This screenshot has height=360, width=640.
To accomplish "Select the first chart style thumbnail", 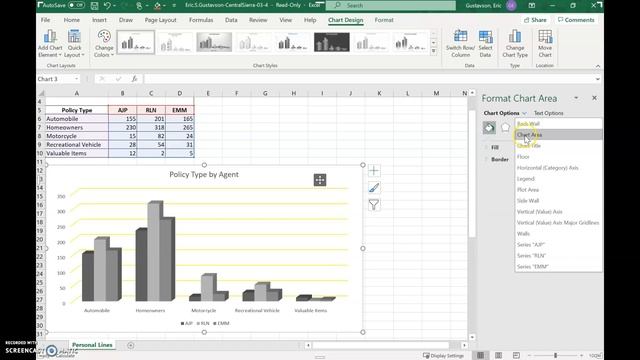I will point(136,42).
